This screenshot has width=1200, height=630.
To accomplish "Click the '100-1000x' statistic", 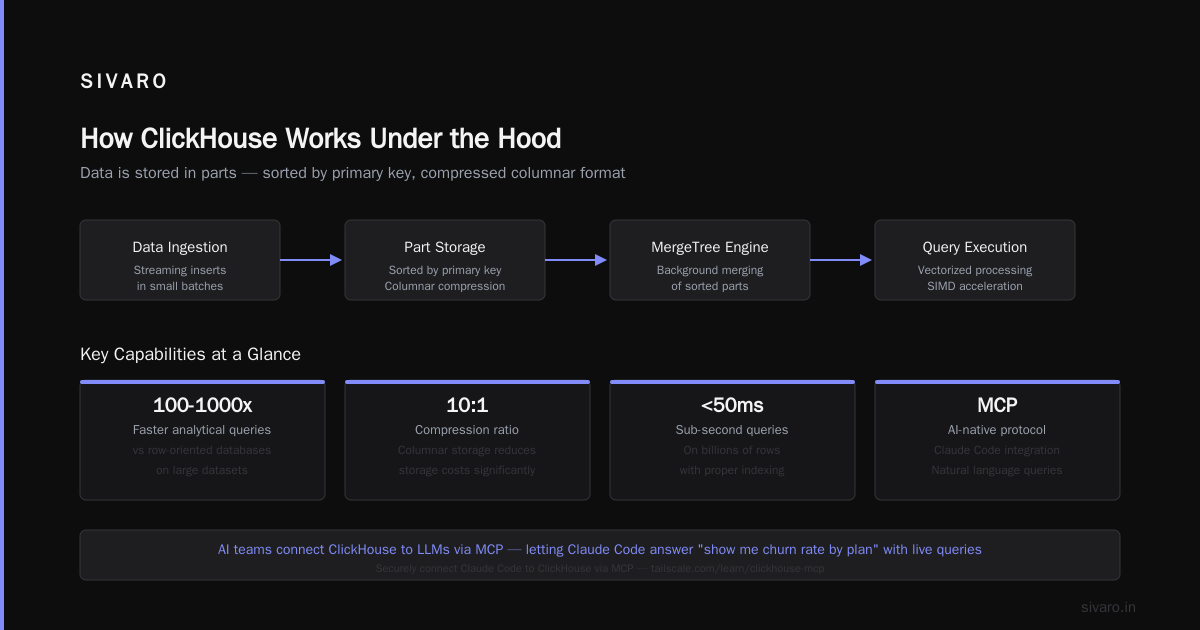I will 202,405.
